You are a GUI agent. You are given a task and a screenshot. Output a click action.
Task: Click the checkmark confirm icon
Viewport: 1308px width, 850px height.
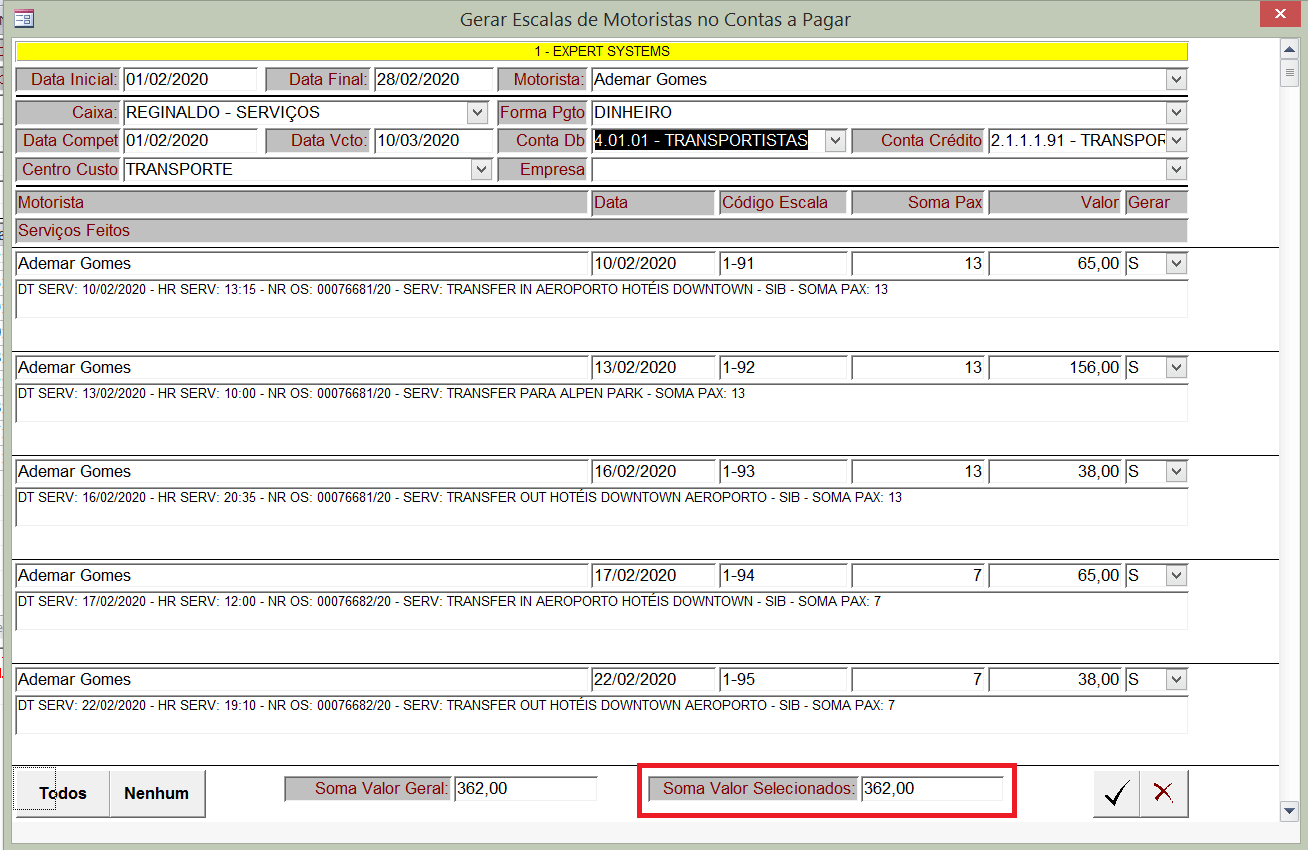1116,794
